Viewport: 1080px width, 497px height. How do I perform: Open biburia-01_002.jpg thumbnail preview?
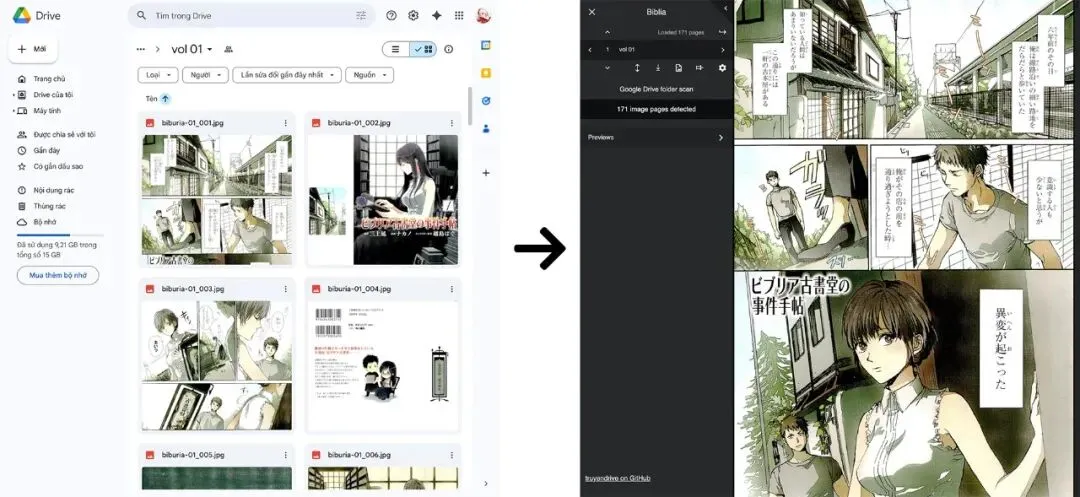tap(382, 200)
